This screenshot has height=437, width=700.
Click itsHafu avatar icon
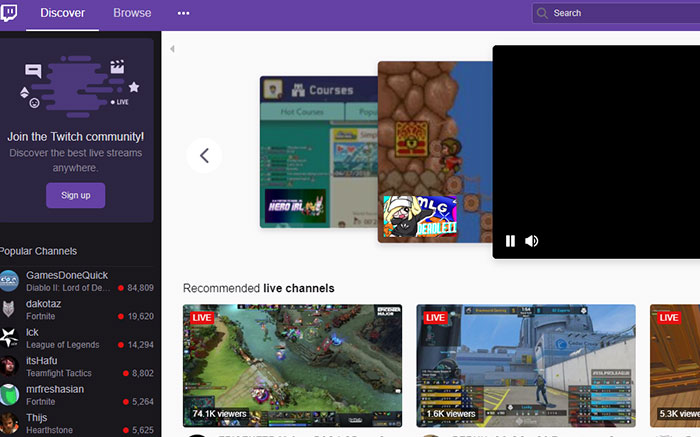click(8, 366)
